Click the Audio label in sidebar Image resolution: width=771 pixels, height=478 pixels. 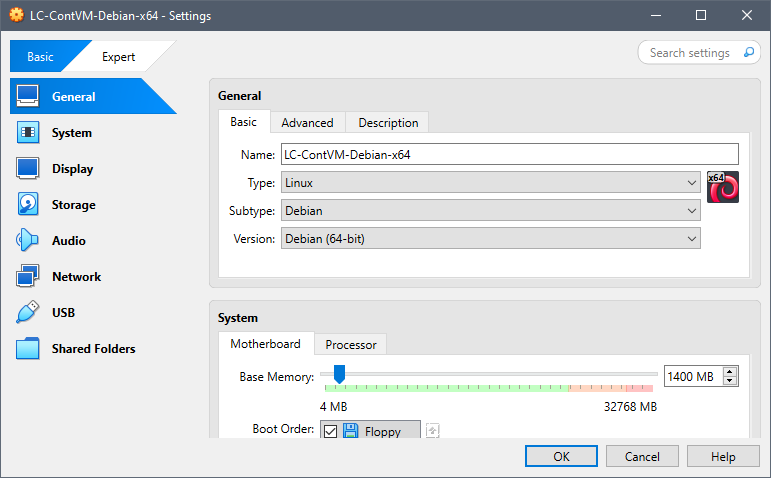69,240
